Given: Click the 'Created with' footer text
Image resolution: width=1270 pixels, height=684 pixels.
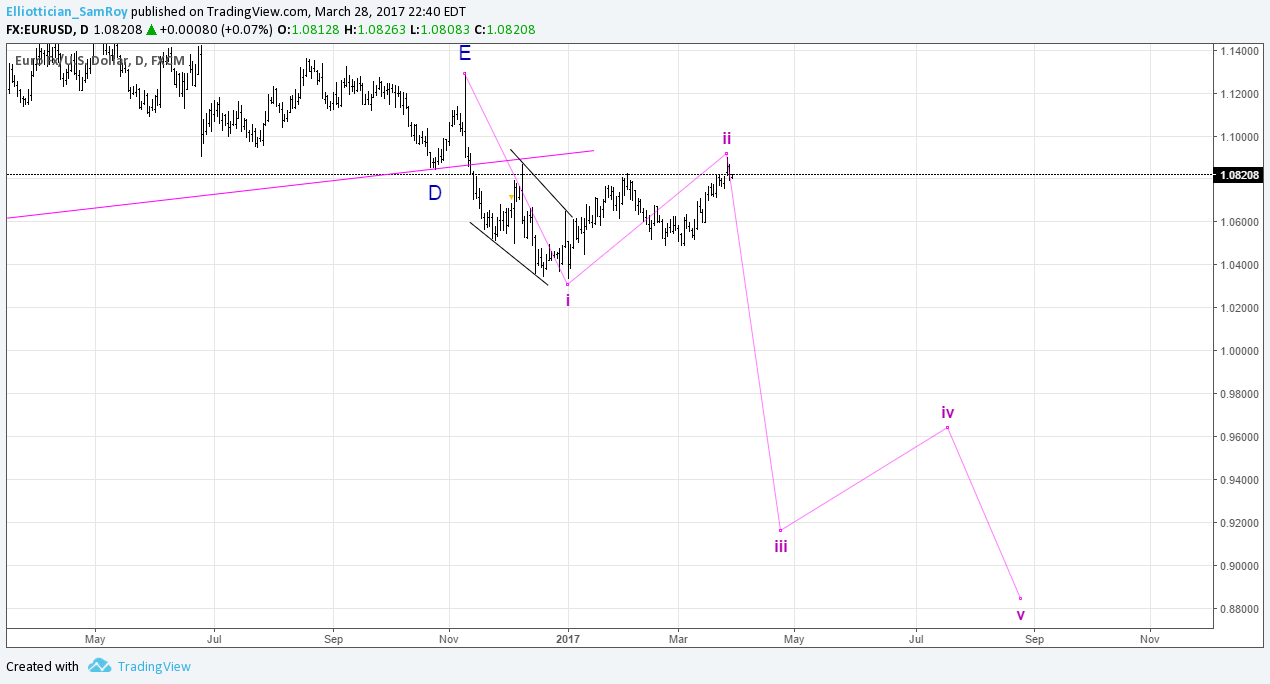Looking at the screenshot, I should click(x=42, y=666).
